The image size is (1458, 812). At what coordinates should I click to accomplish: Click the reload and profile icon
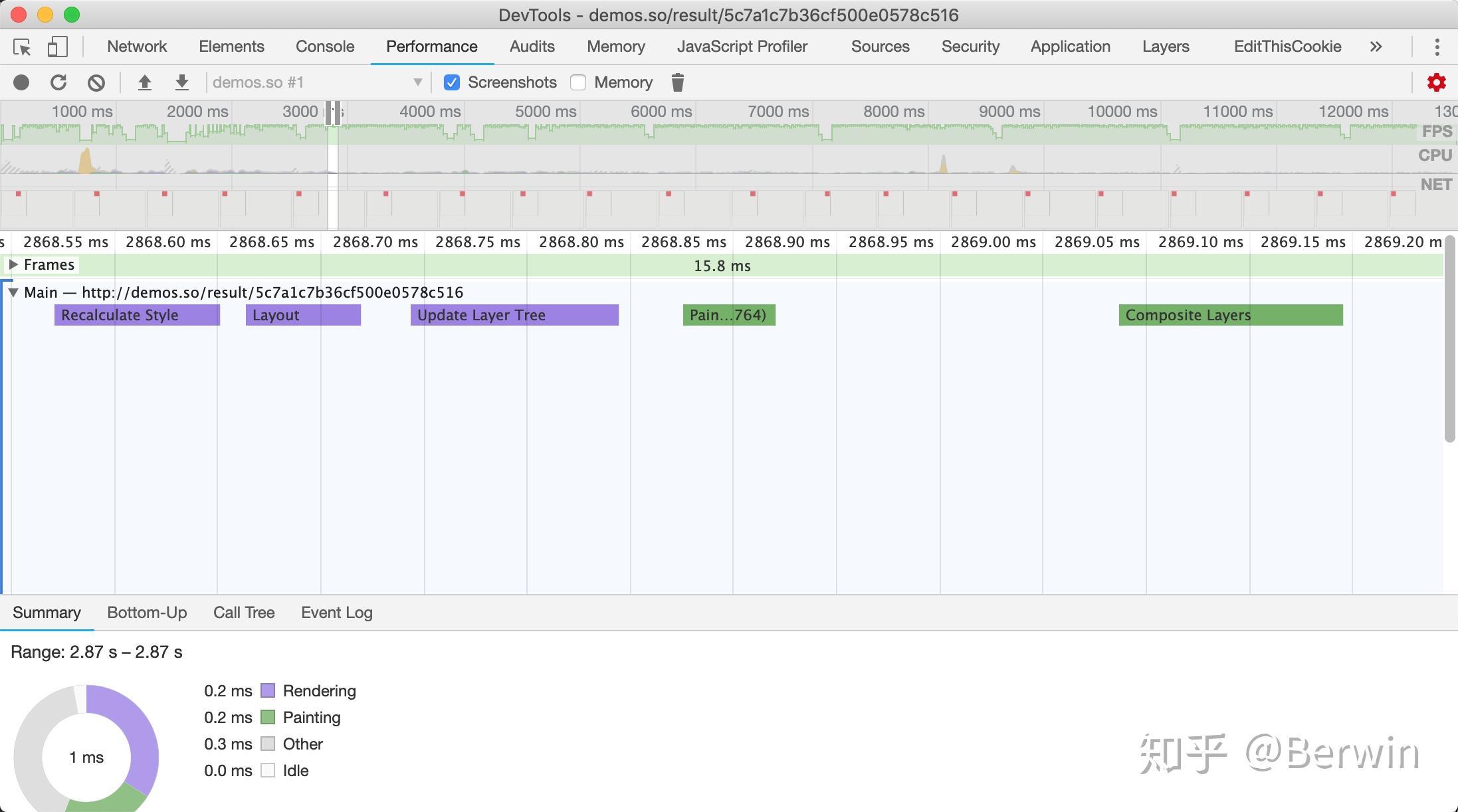[x=58, y=82]
